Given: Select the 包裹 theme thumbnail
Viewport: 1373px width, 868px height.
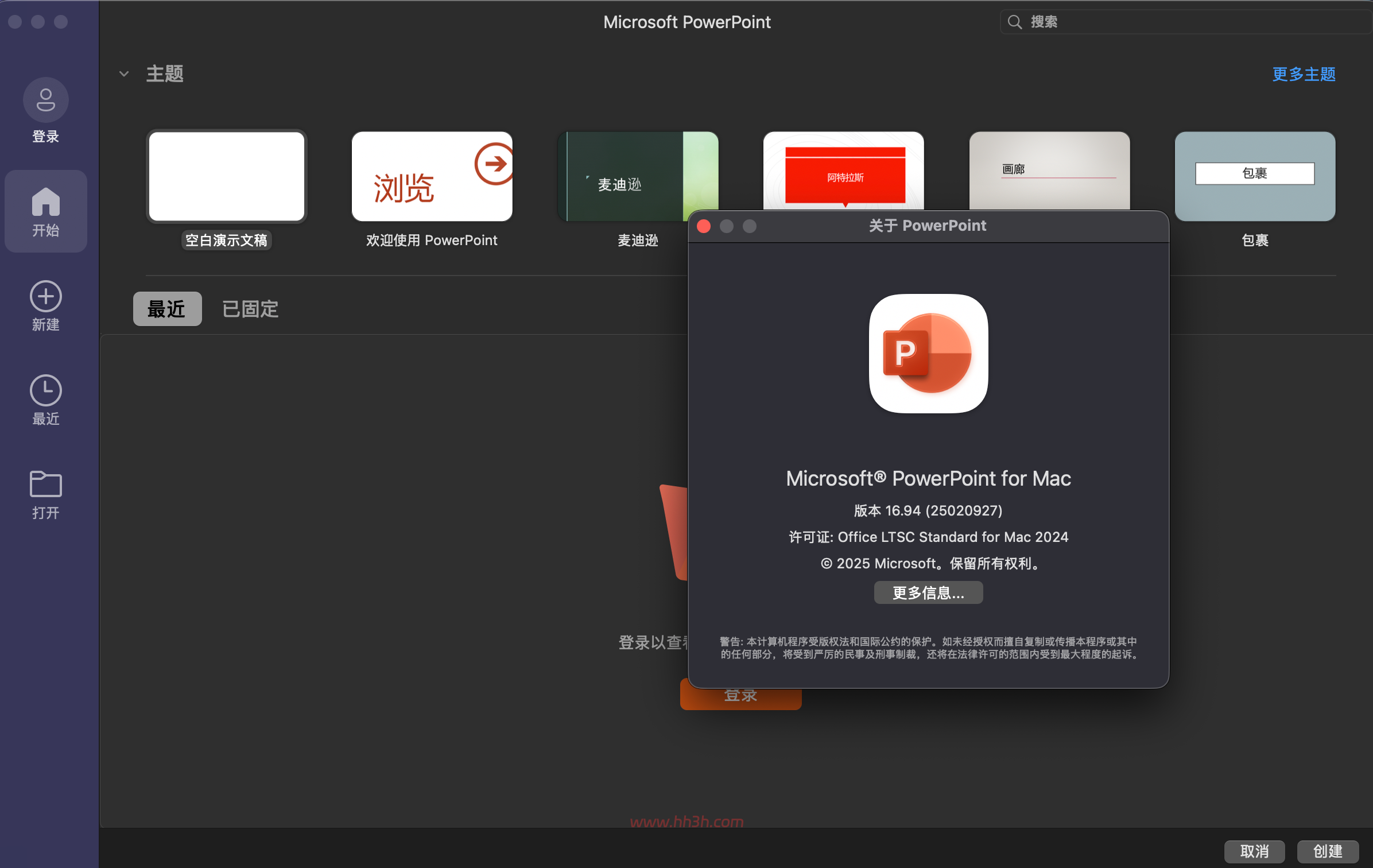Looking at the screenshot, I should [x=1255, y=176].
